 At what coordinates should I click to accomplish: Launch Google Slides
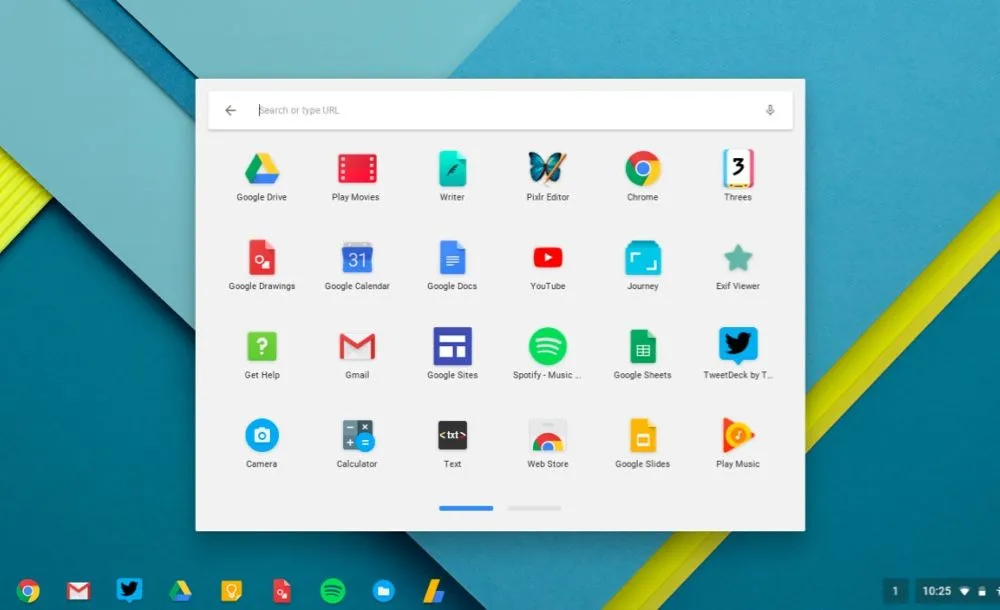643,435
